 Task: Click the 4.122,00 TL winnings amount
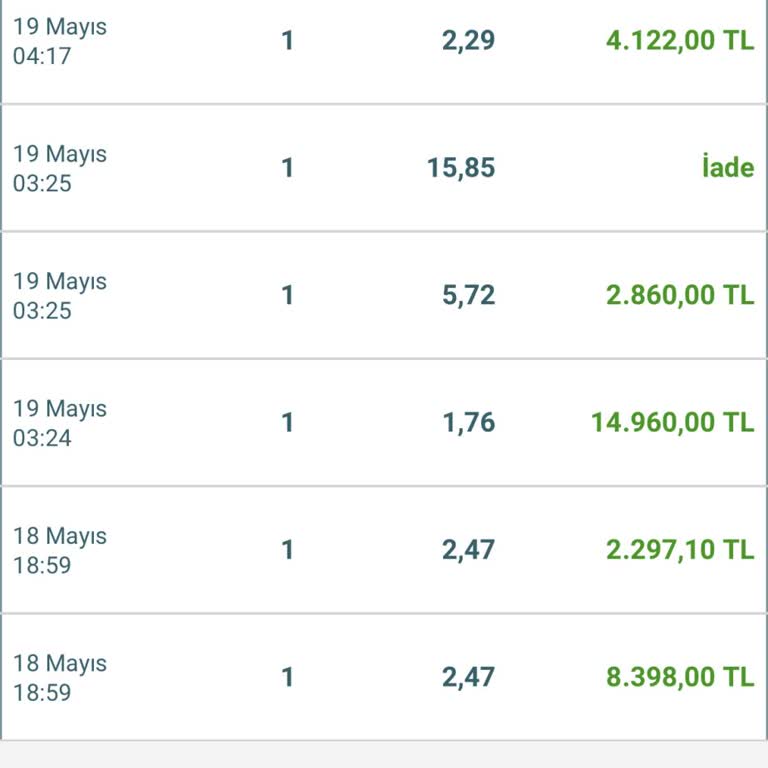coord(680,41)
